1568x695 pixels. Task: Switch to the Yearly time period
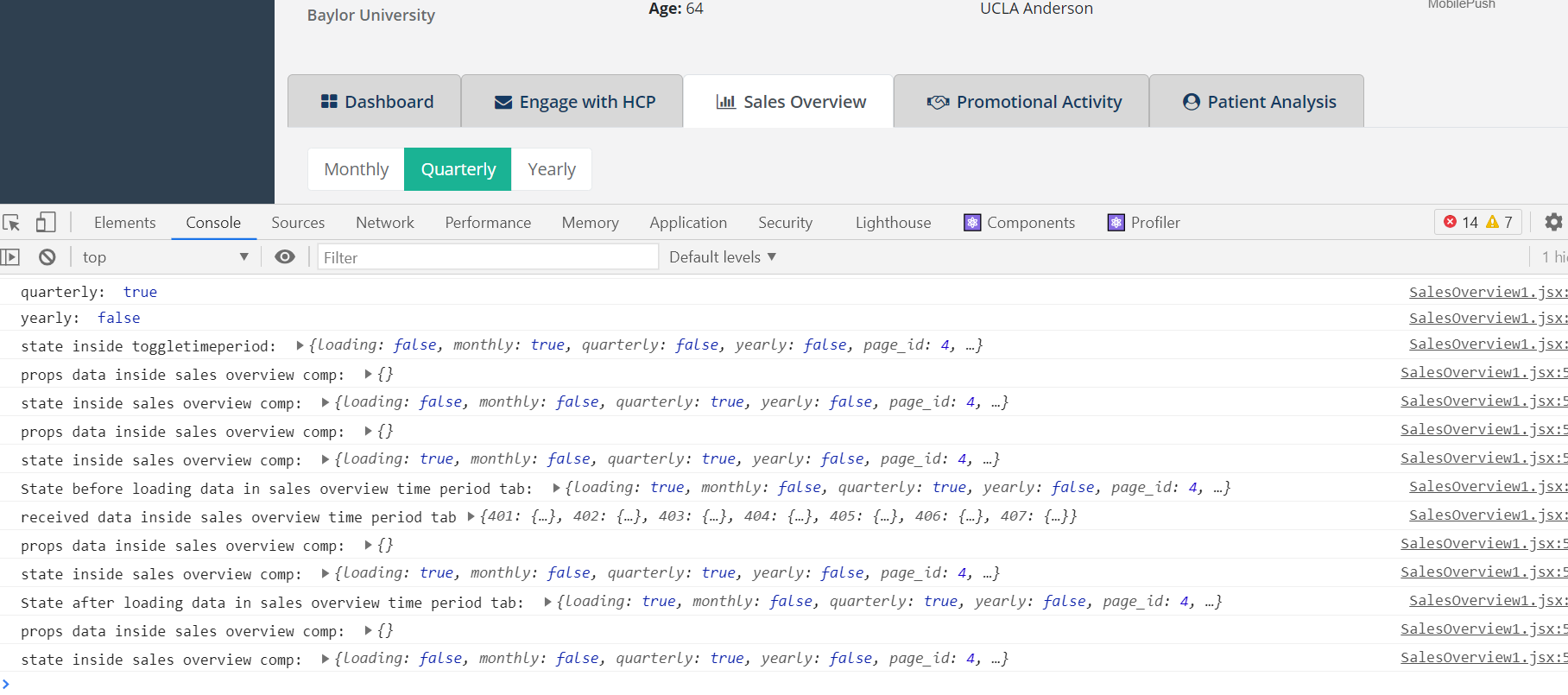coord(552,169)
